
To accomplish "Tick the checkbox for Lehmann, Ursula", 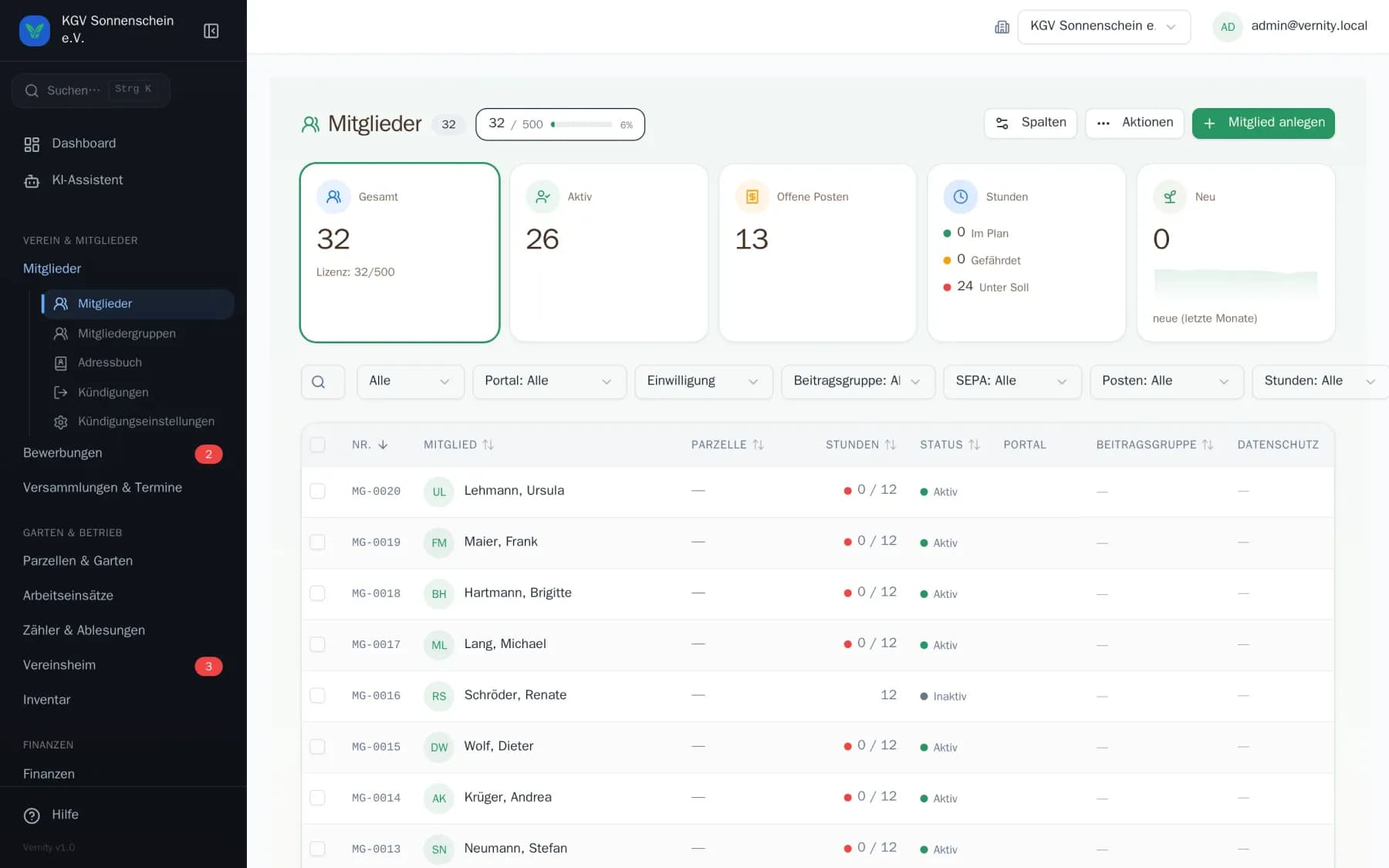I will coord(317,491).
